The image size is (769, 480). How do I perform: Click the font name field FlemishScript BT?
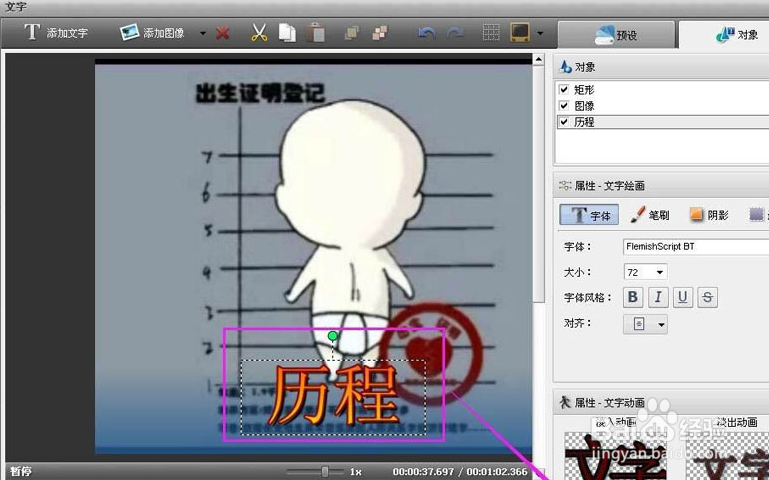[x=696, y=247]
